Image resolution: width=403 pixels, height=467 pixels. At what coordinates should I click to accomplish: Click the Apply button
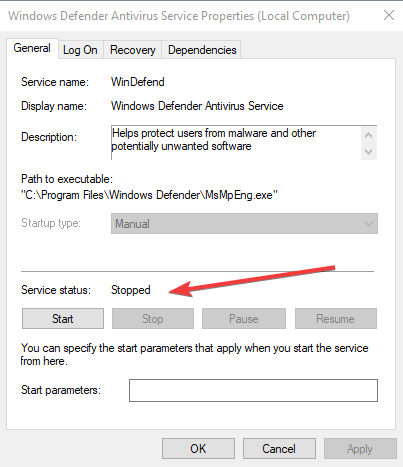(360, 449)
